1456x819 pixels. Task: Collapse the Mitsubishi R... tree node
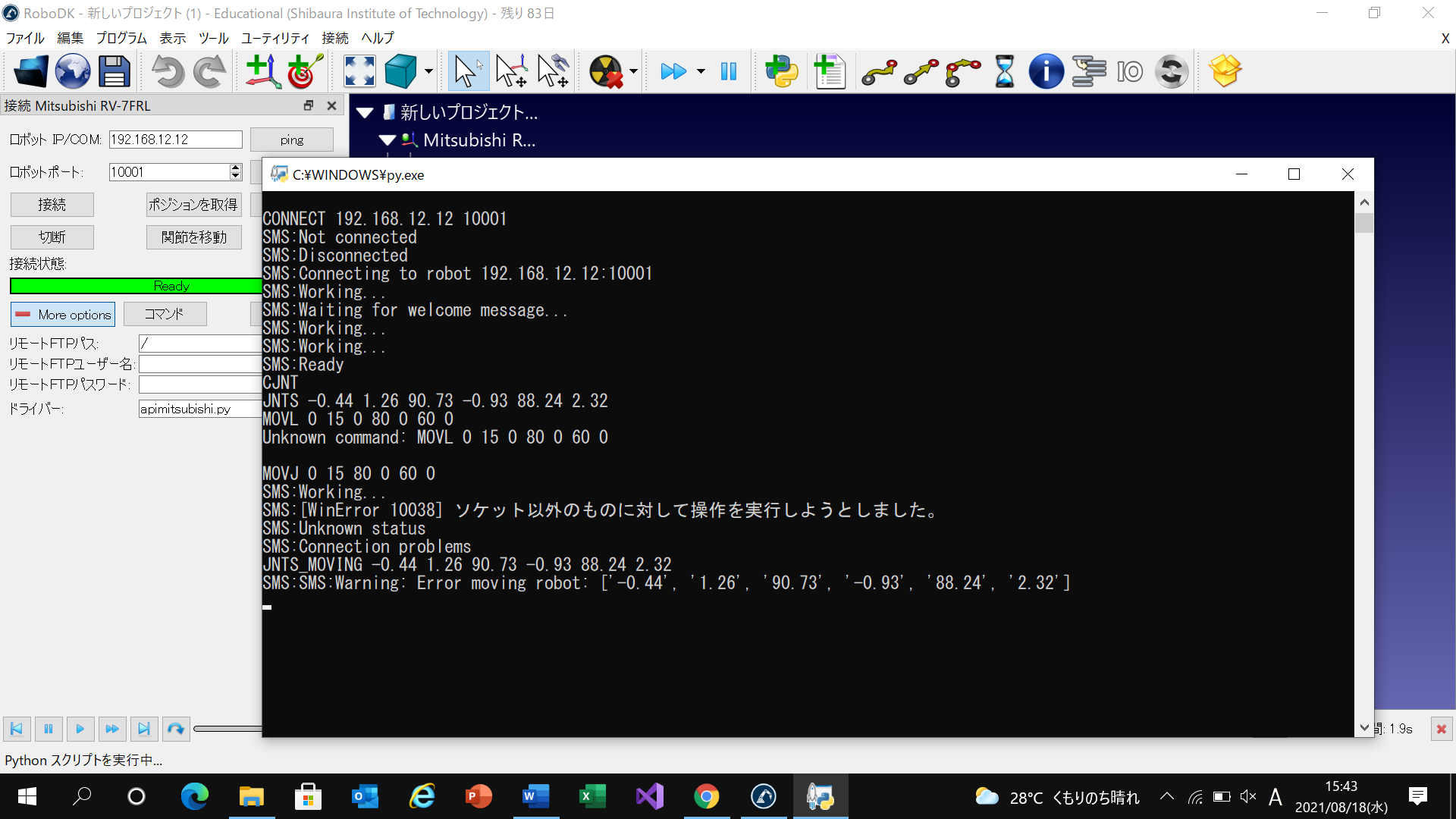coord(388,140)
